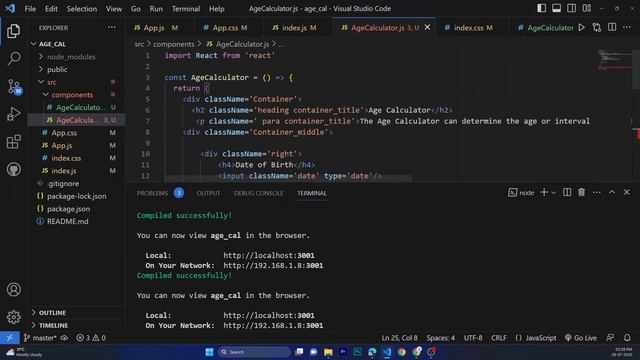Open the Search view in activity bar

point(13,58)
